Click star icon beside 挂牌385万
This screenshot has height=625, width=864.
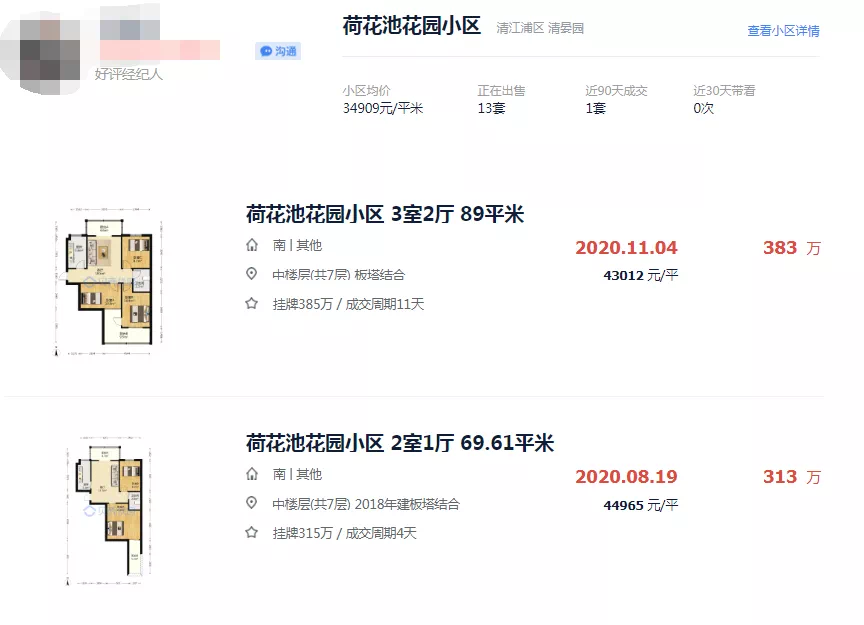[251, 304]
